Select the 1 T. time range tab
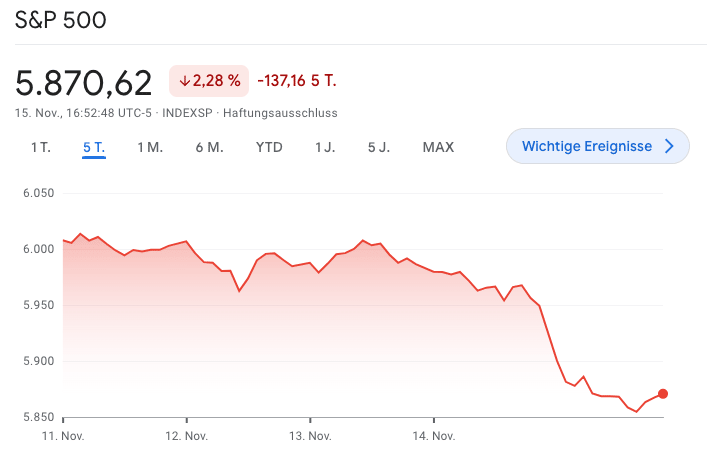The height and width of the screenshot is (453, 707). pyautogui.click(x=40, y=147)
